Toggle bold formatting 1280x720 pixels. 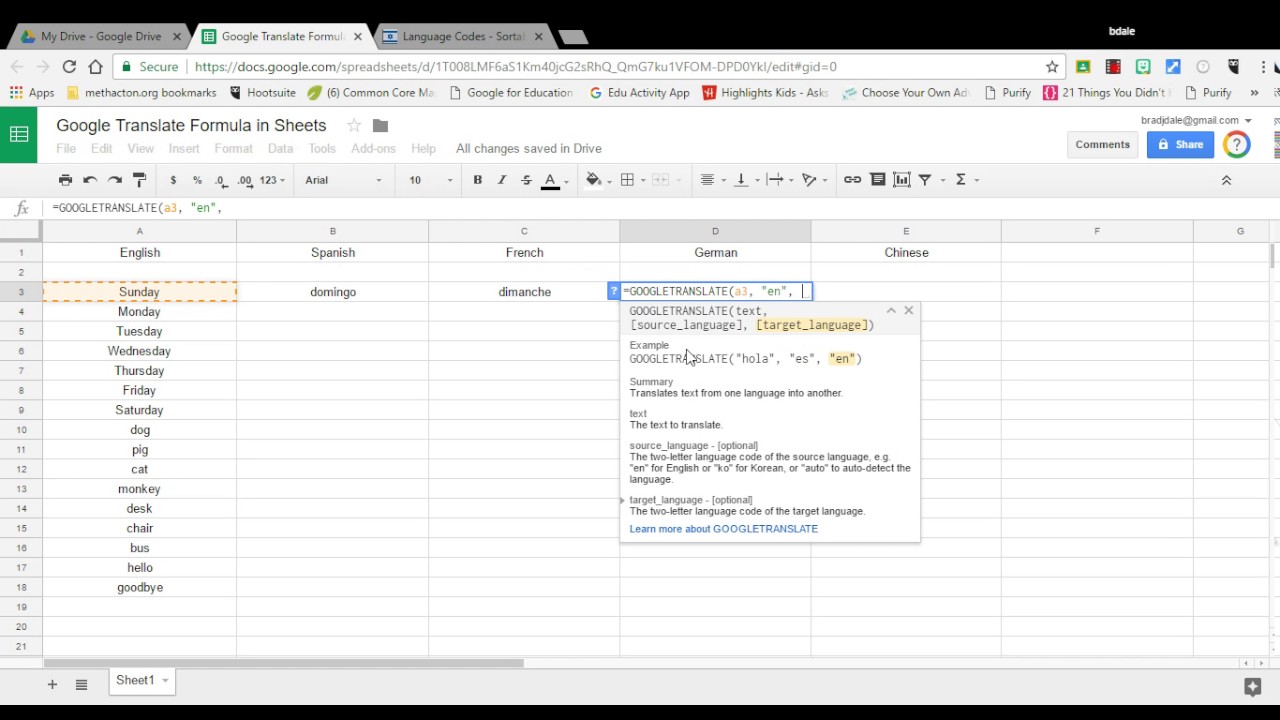pyautogui.click(x=477, y=180)
